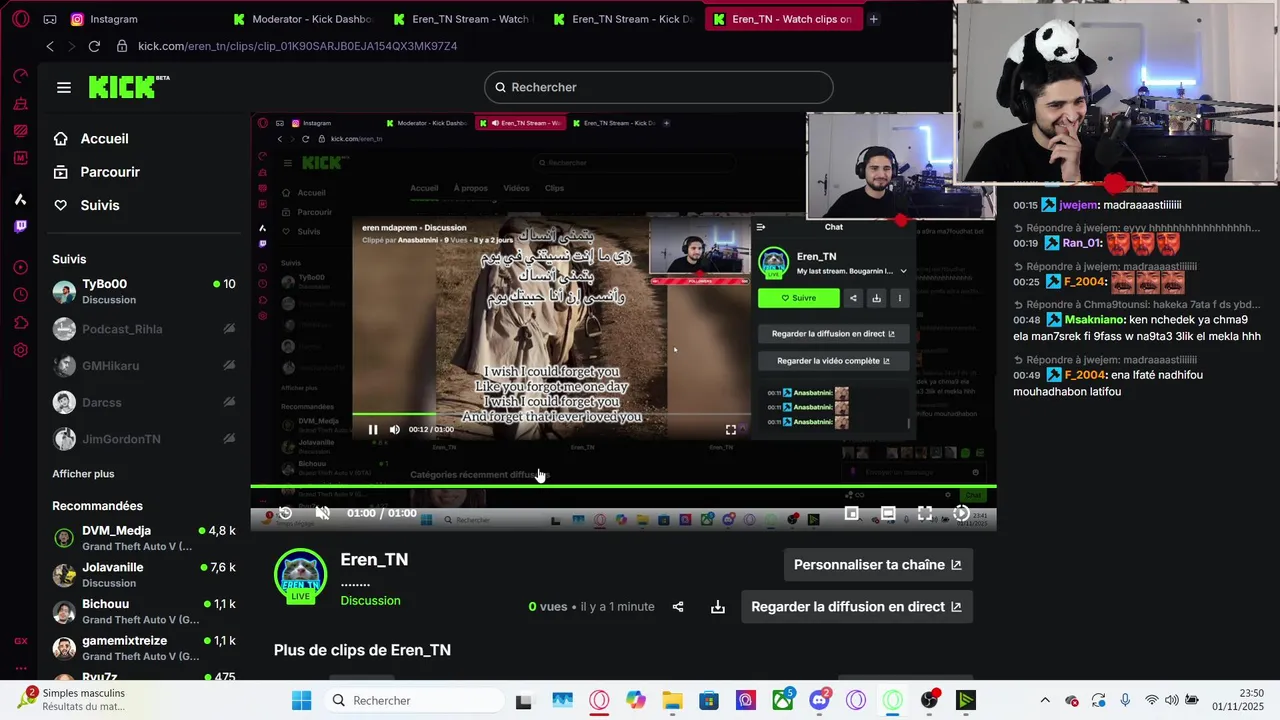Toggle clip fullscreen mode

925,513
